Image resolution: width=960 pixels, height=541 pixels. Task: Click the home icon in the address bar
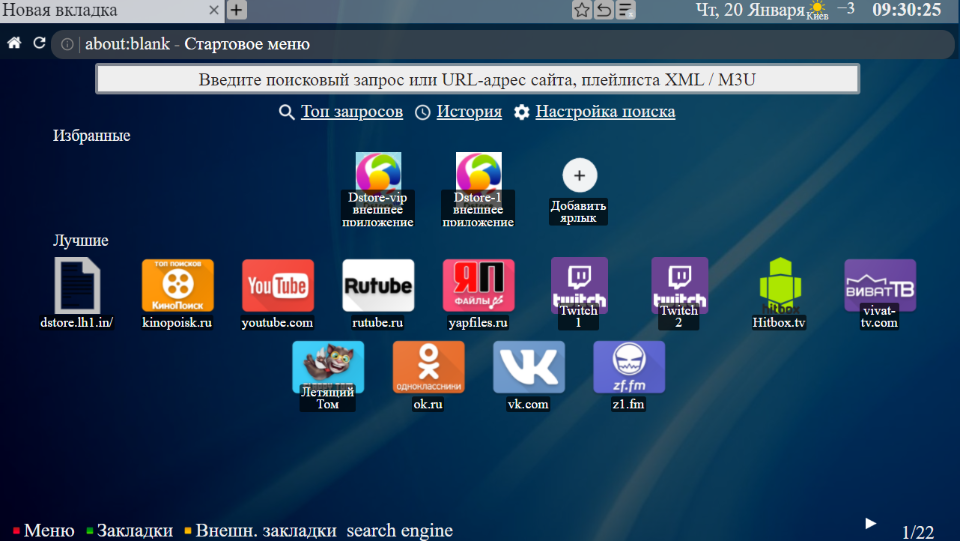pos(14,43)
